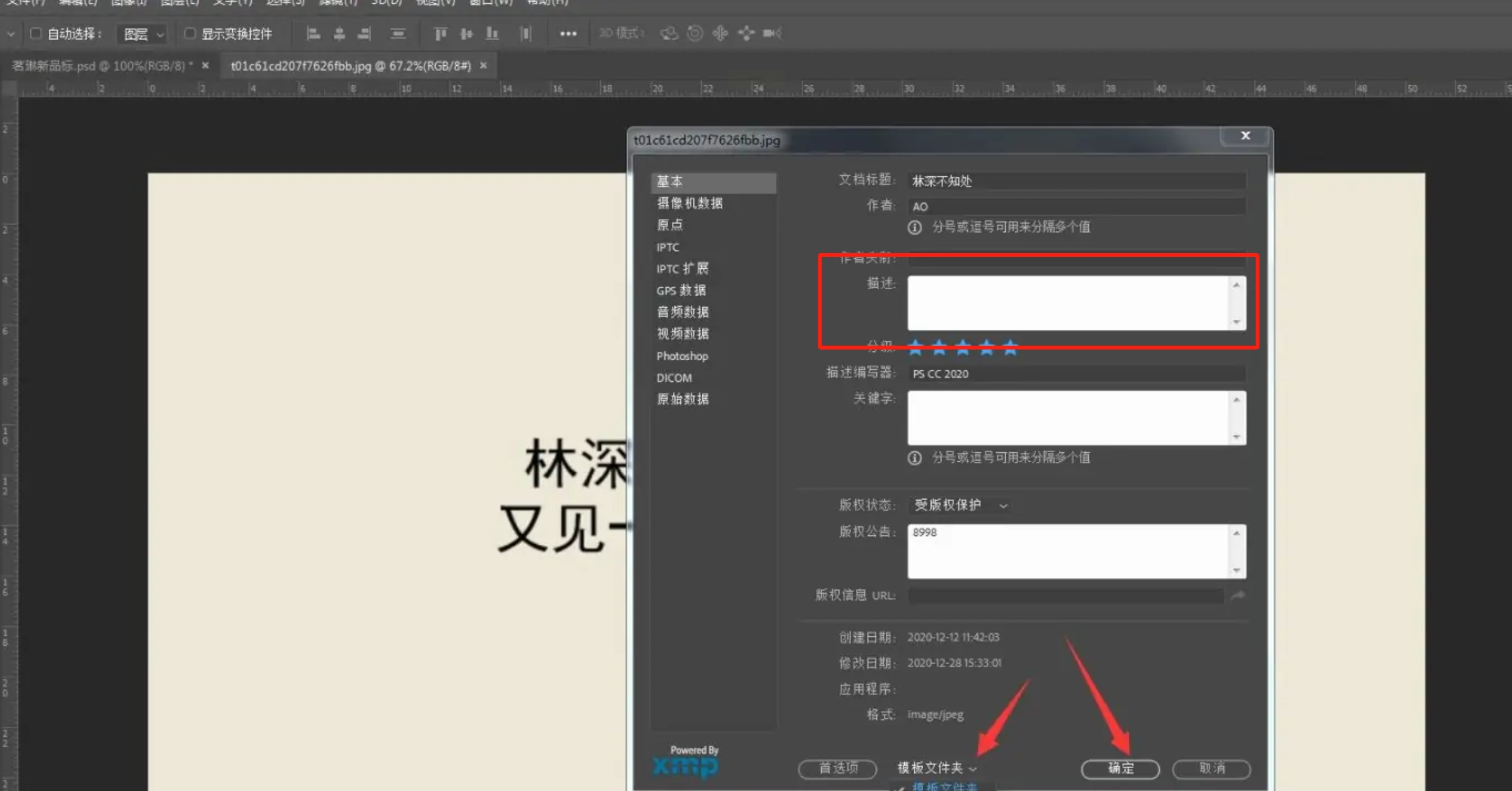This screenshot has width=1512, height=791.
Task: Click the align horizontal centers icon
Action: point(339,34)
